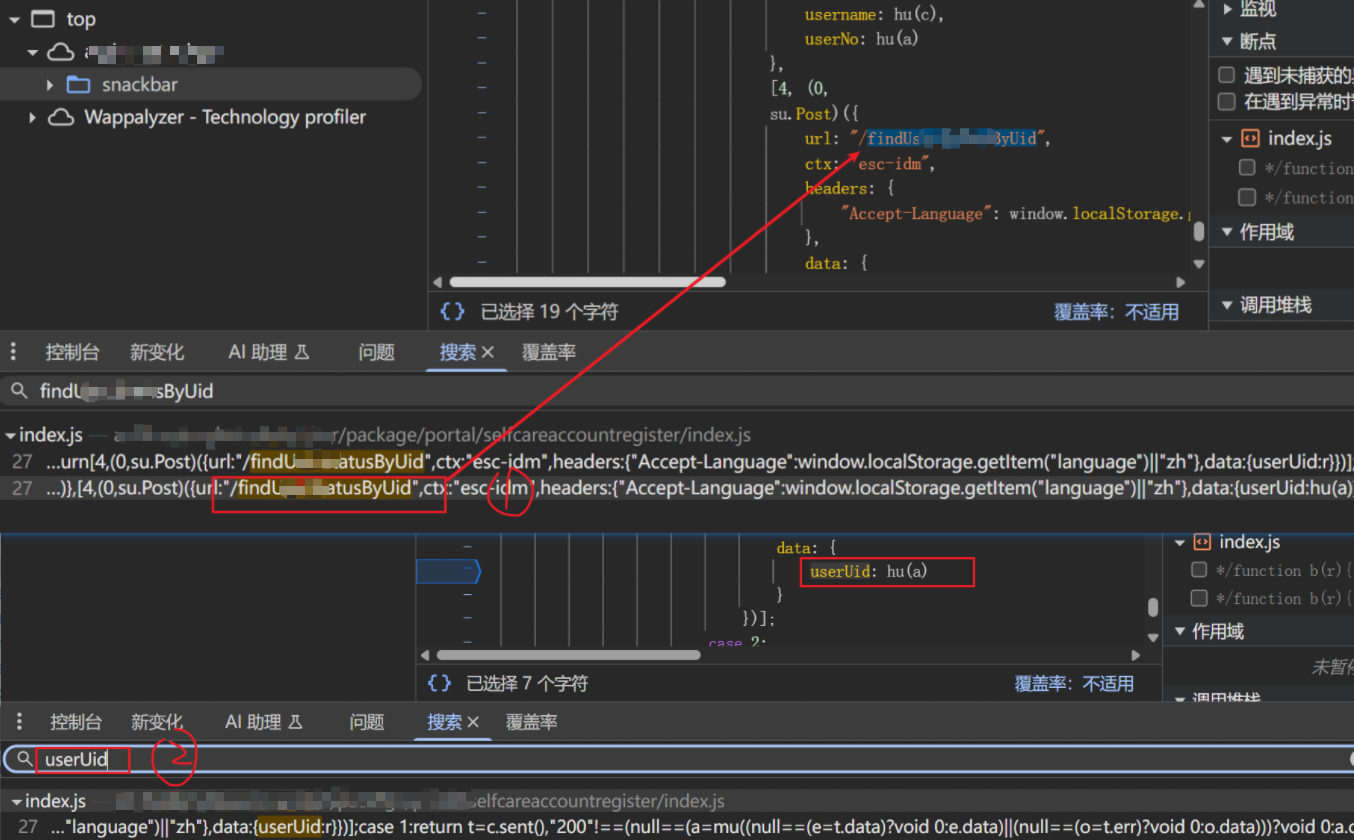Image resolution: width=1354 pixels, height=840 pixels.
Task: Click right arrow of lower editor horizontal scrollbar
Action: [1136, 656]
